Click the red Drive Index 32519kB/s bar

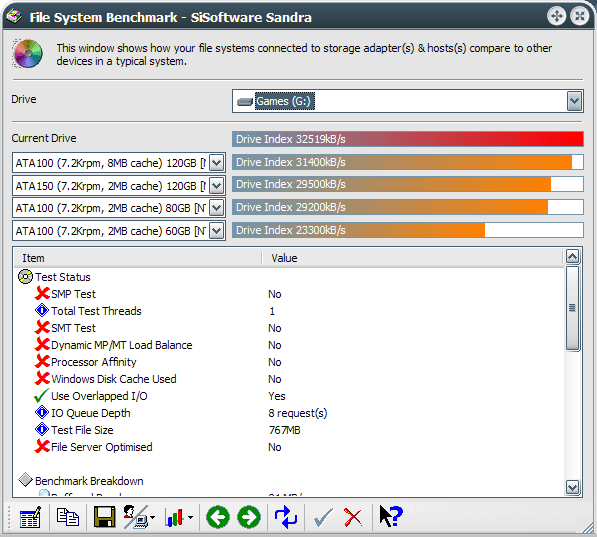coord(407,139)
